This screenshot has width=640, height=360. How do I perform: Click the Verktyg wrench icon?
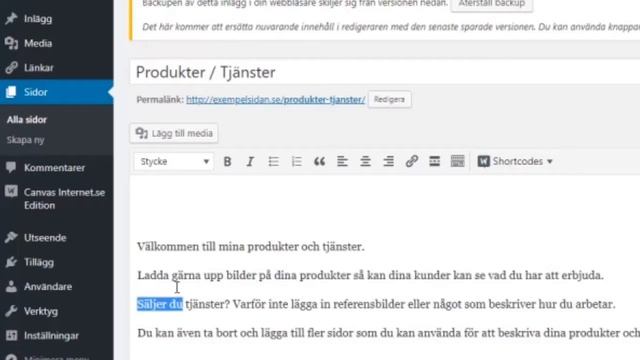pos(11,311)
